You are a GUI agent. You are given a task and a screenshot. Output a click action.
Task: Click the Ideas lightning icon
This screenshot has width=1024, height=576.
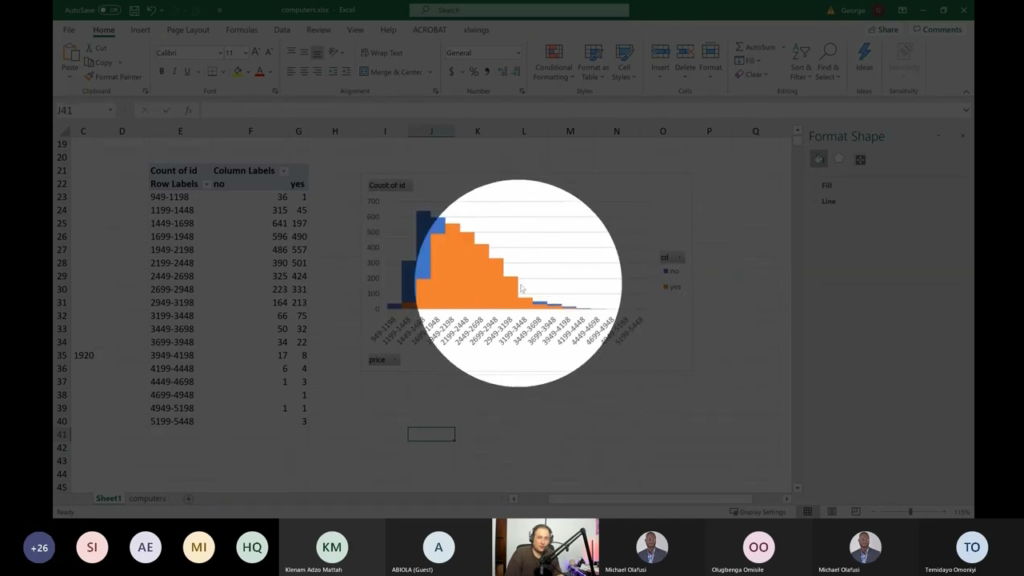[864, 52]
